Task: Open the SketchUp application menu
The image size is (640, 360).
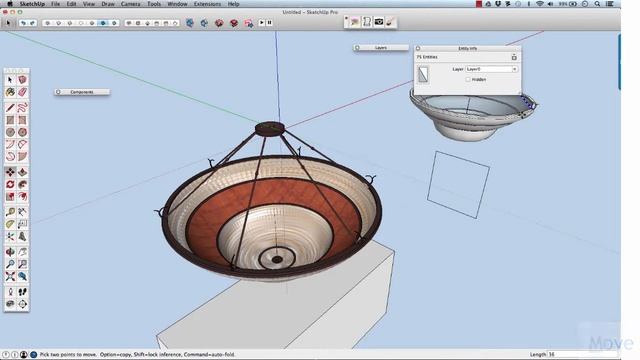Action: coord(32,4)
